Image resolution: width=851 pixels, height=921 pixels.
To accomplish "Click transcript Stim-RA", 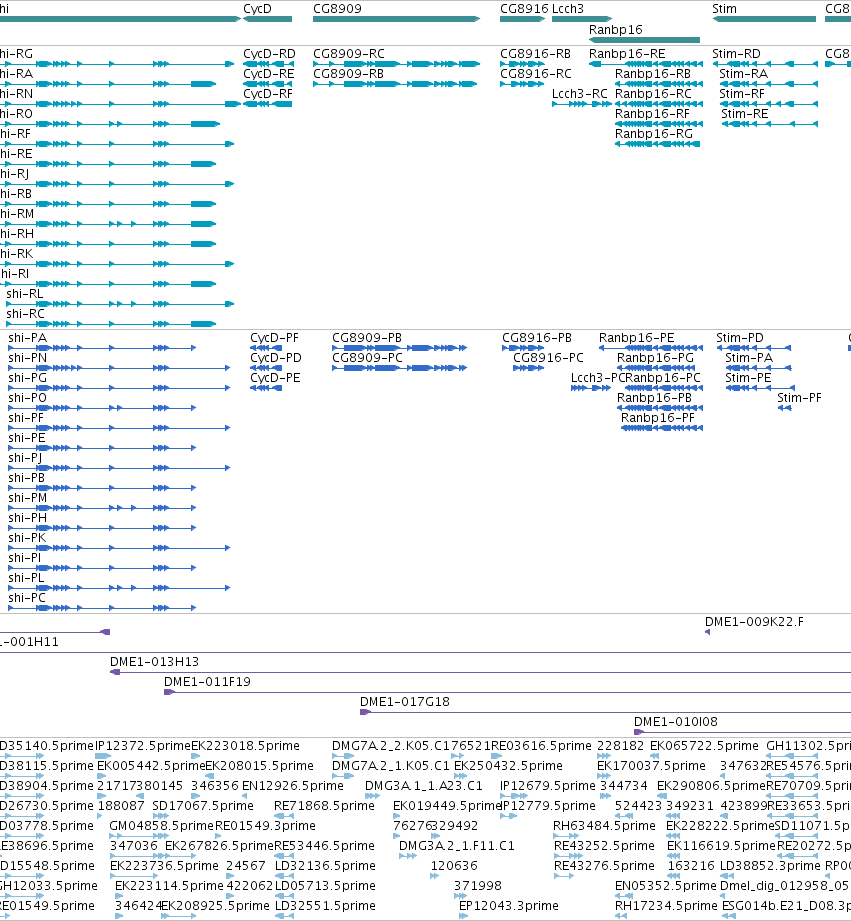I will 744,73.
